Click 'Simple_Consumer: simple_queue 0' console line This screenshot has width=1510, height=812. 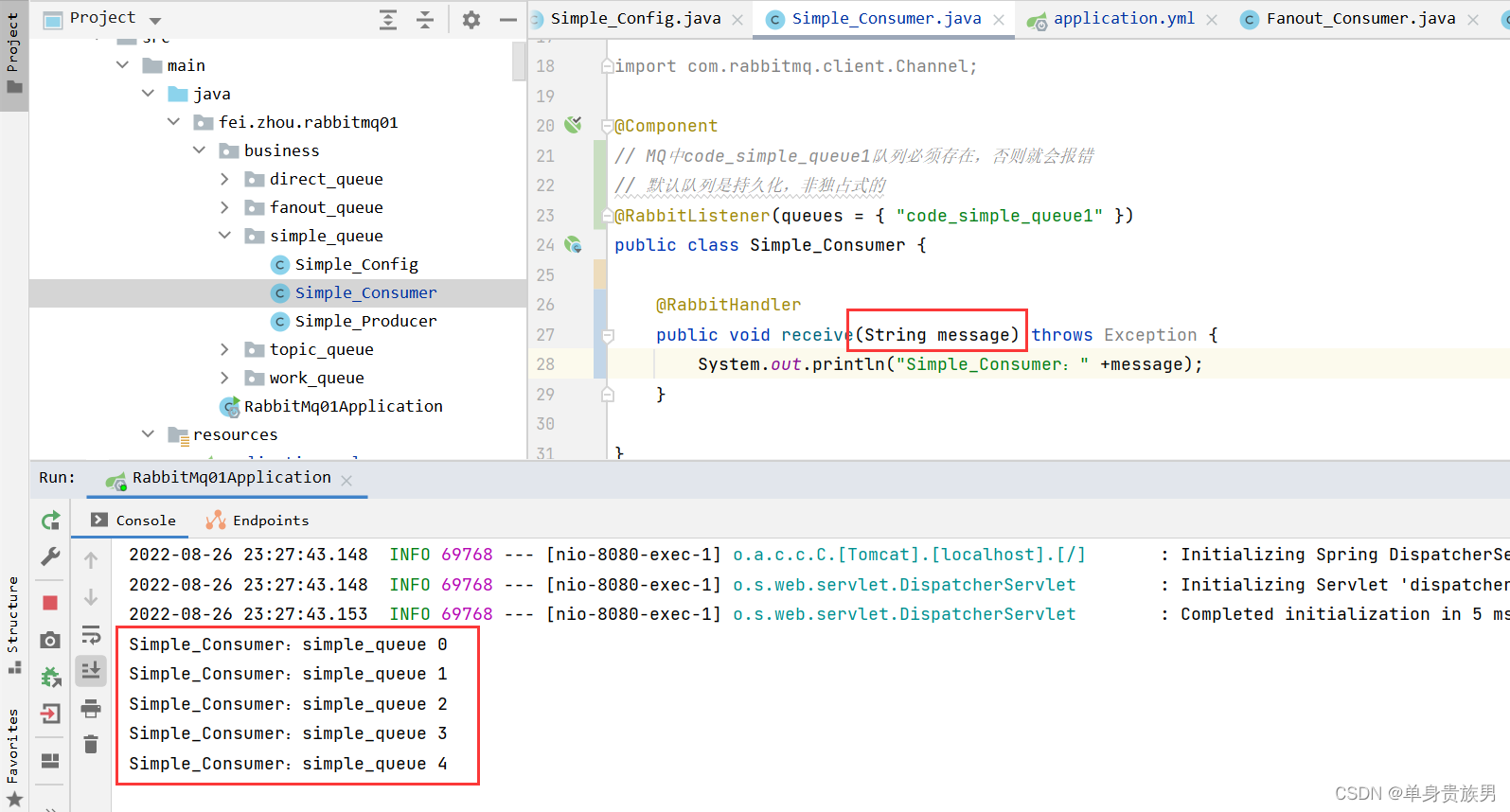pos(288,644)
